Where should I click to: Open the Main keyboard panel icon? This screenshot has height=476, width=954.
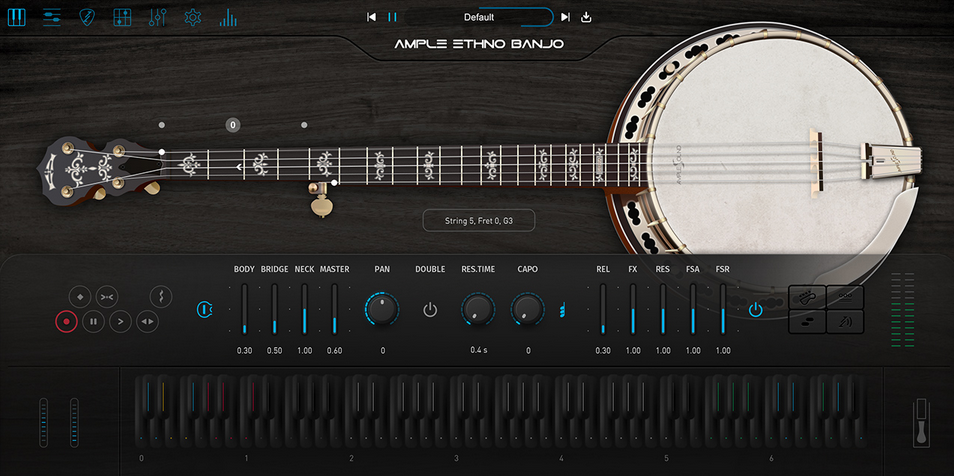tap(16, 17)
